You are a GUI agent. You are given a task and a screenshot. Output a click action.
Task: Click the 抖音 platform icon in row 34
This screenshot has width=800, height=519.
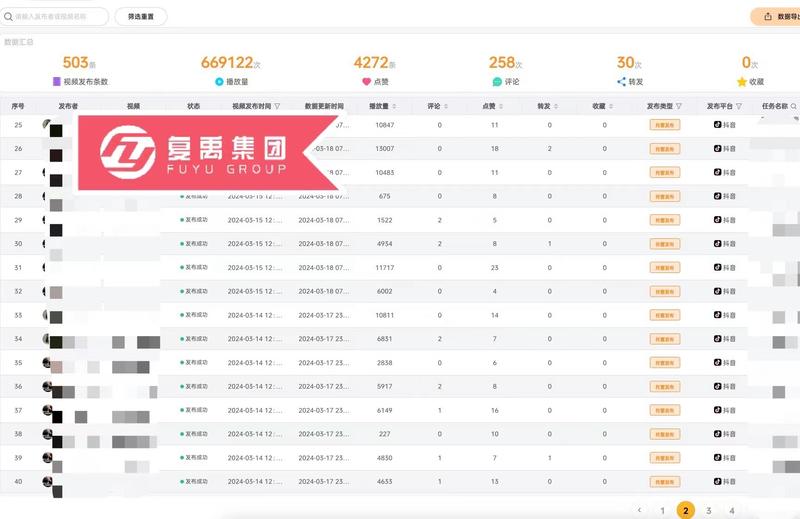717,339
